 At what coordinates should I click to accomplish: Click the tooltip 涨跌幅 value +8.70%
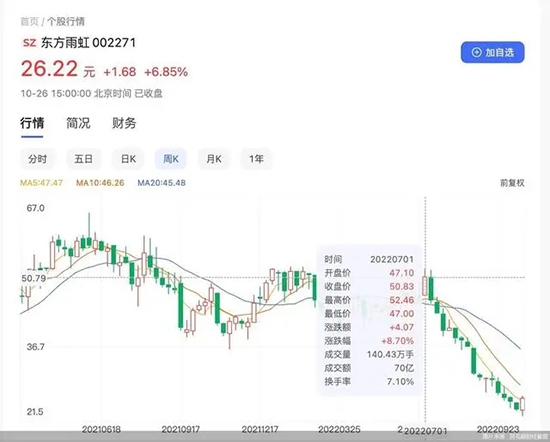pyautogui.click(x=397, y=341)
